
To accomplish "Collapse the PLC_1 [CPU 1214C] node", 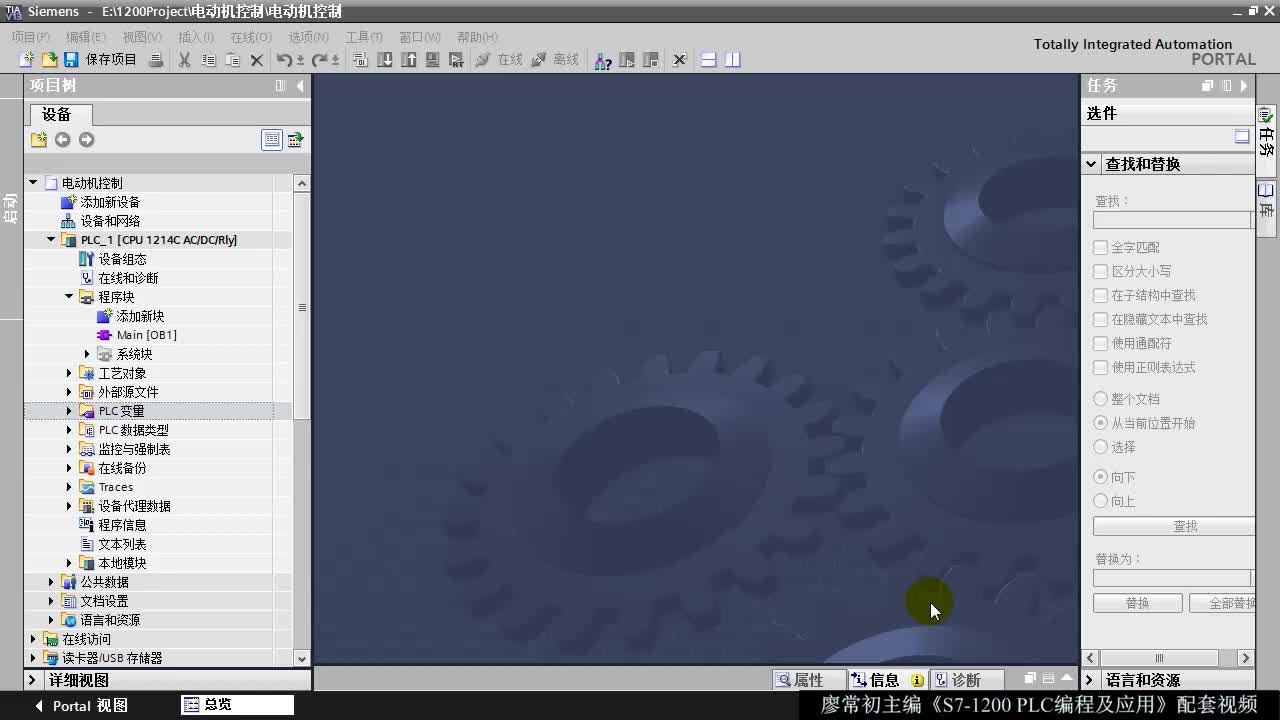I will 51,240.
